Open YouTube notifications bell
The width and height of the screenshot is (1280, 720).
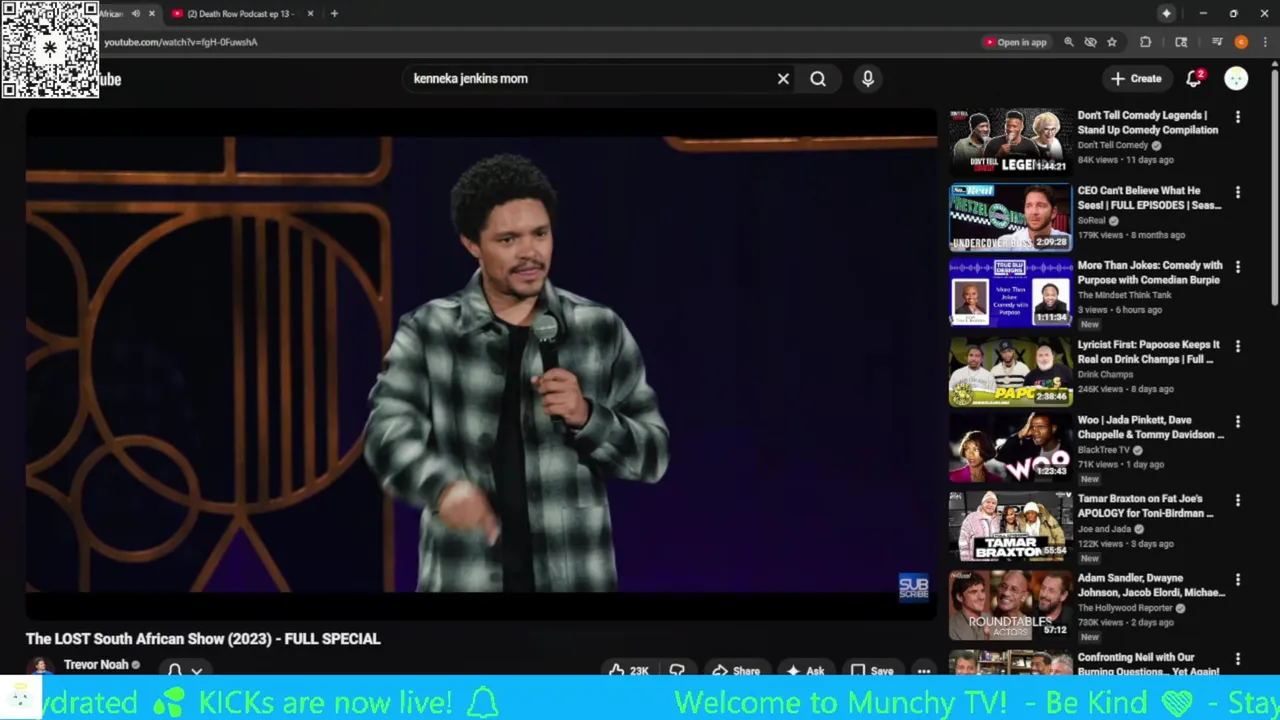[1194, 79]
